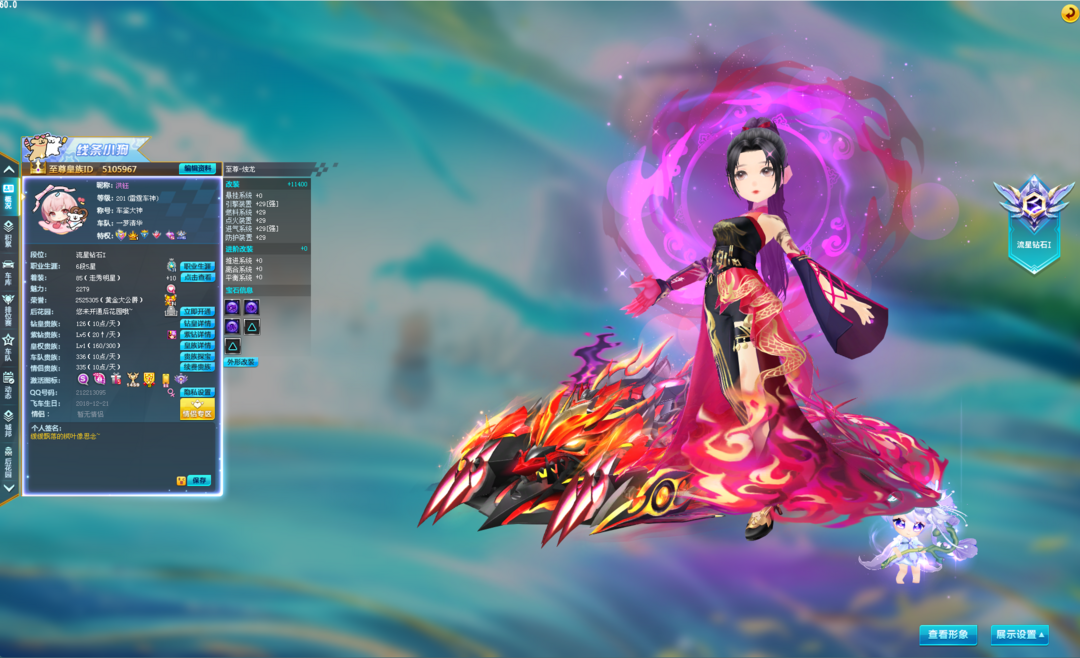Click the title text 车鉴大神

pos(129,211)
